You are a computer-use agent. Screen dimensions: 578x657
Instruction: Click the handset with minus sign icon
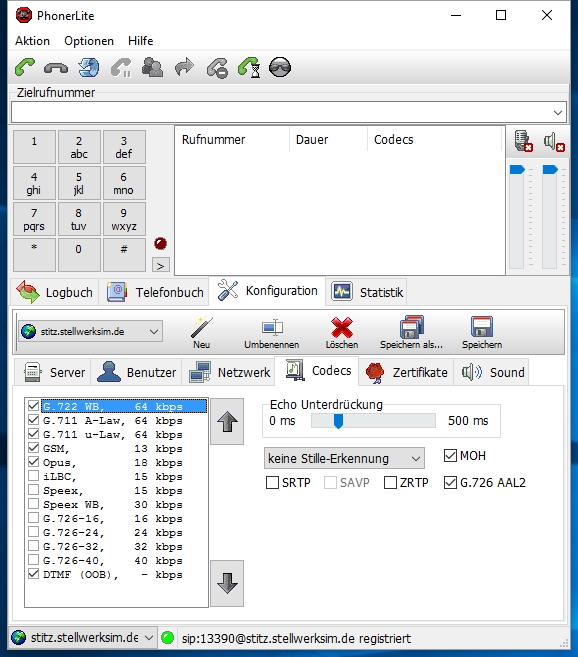[217, 68]
